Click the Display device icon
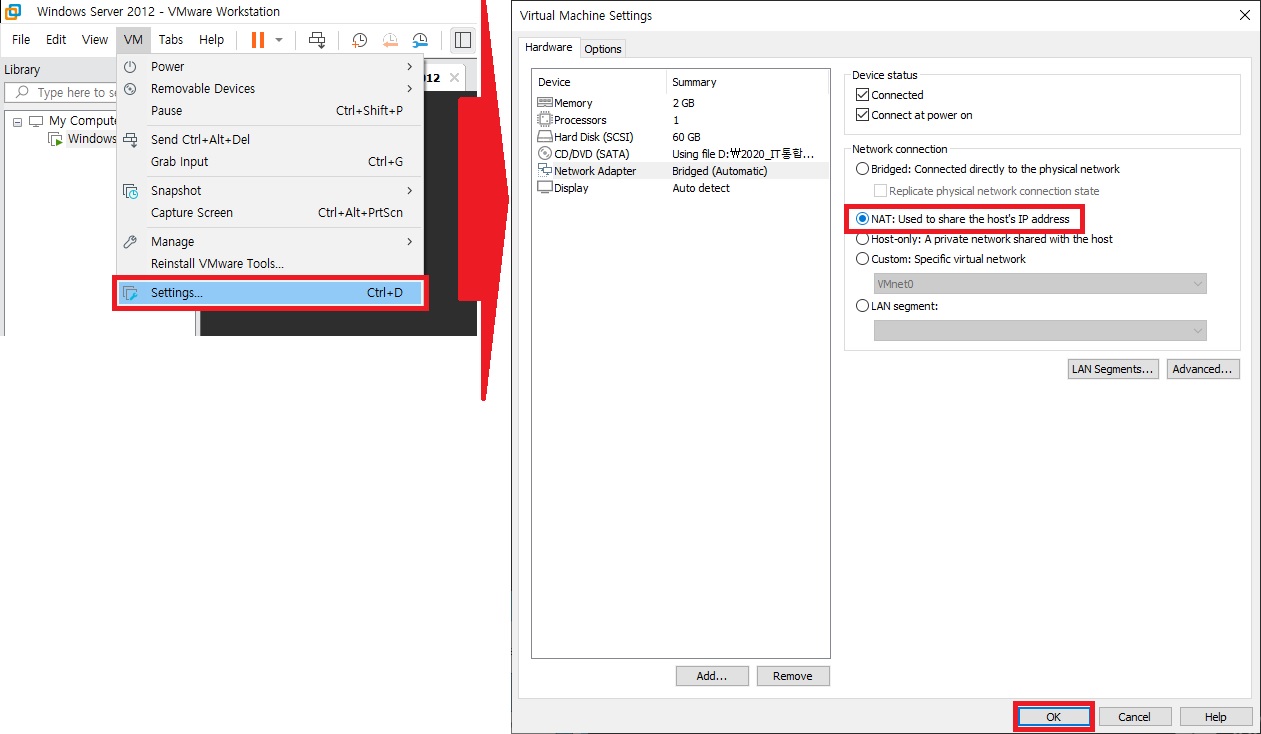Screen dimensions: 1261x734 545,188
